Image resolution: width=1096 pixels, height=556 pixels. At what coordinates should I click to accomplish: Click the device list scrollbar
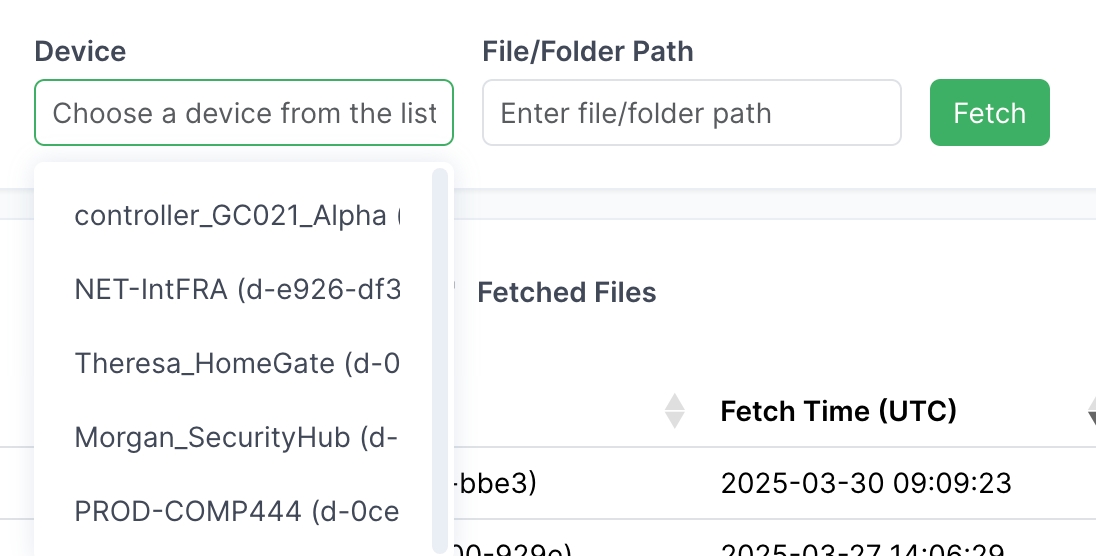(439, 360)
